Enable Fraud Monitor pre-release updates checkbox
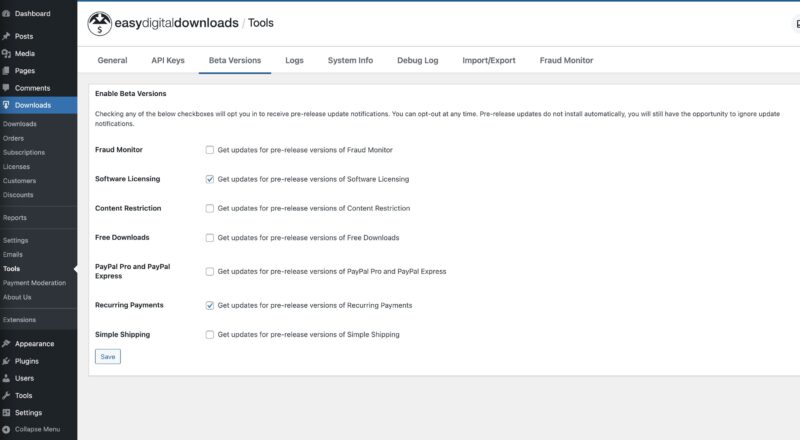Image resolution: width=800 pixels, height=440 pixels. pyautogui.click(x=210, y=150)
